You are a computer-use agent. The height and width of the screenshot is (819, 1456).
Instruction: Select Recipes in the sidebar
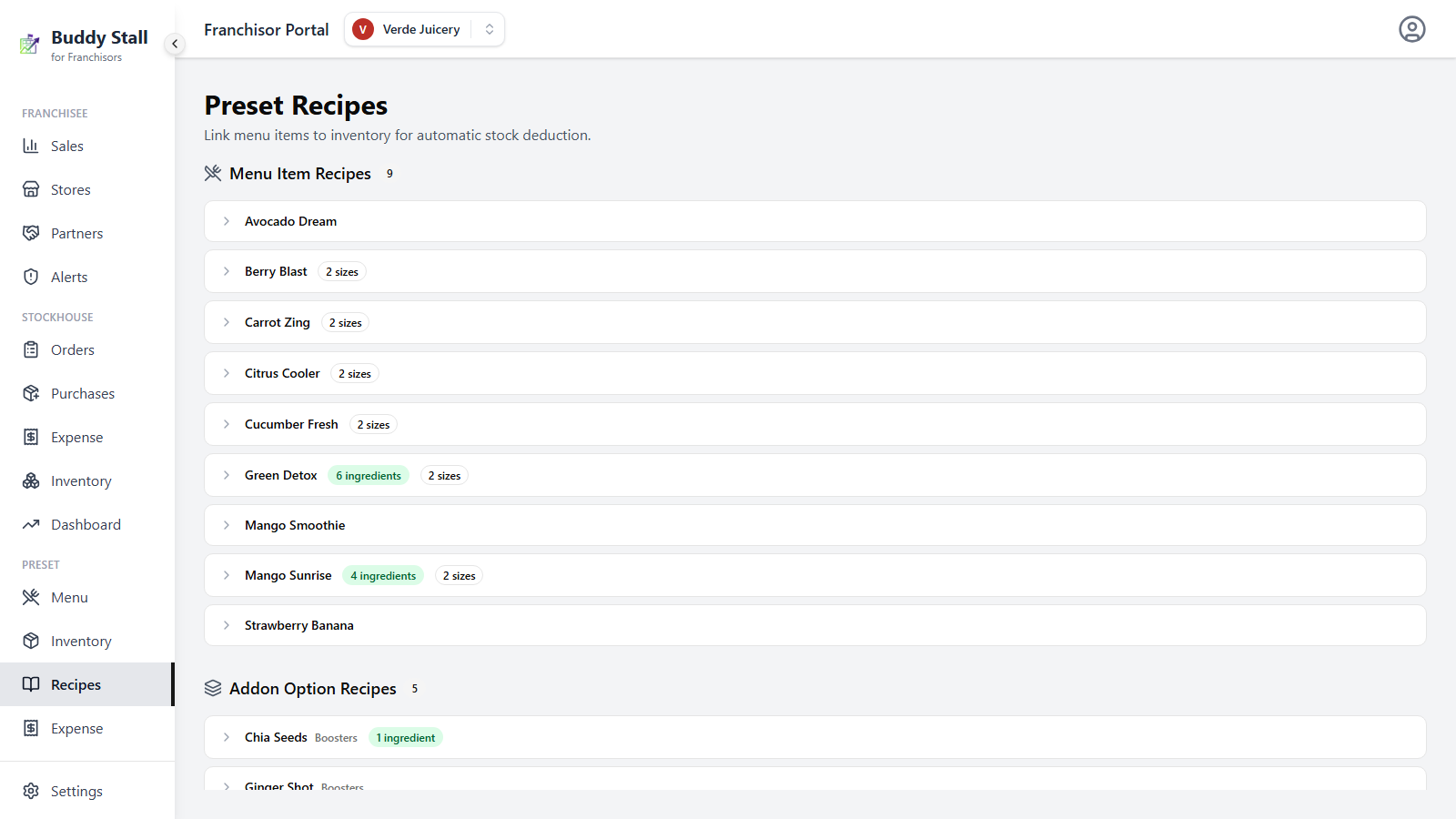click(87, 684)
